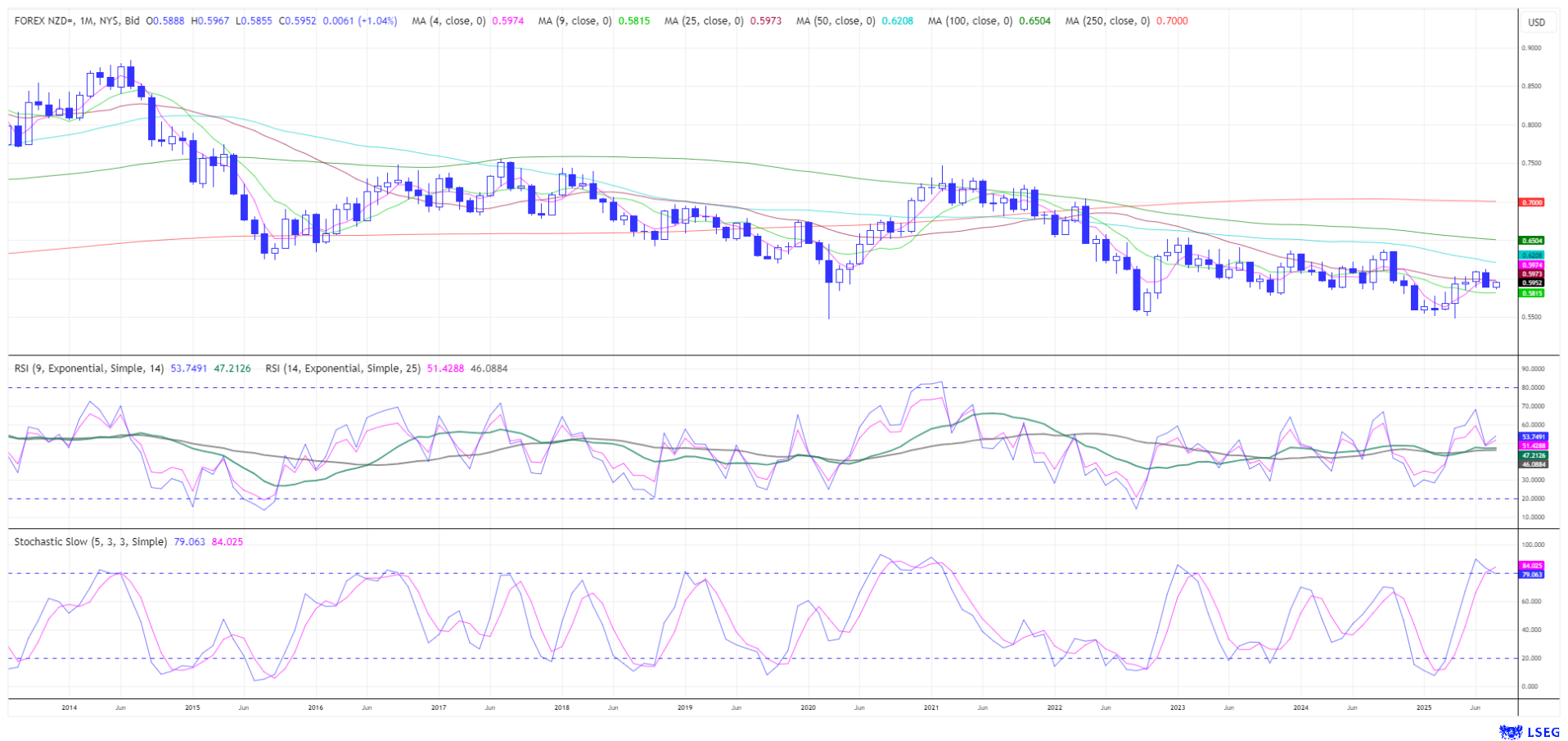Screen dimensions: 1568x741
Task: Open the Stochastic Slow indicator label
Action: [90, 542]
